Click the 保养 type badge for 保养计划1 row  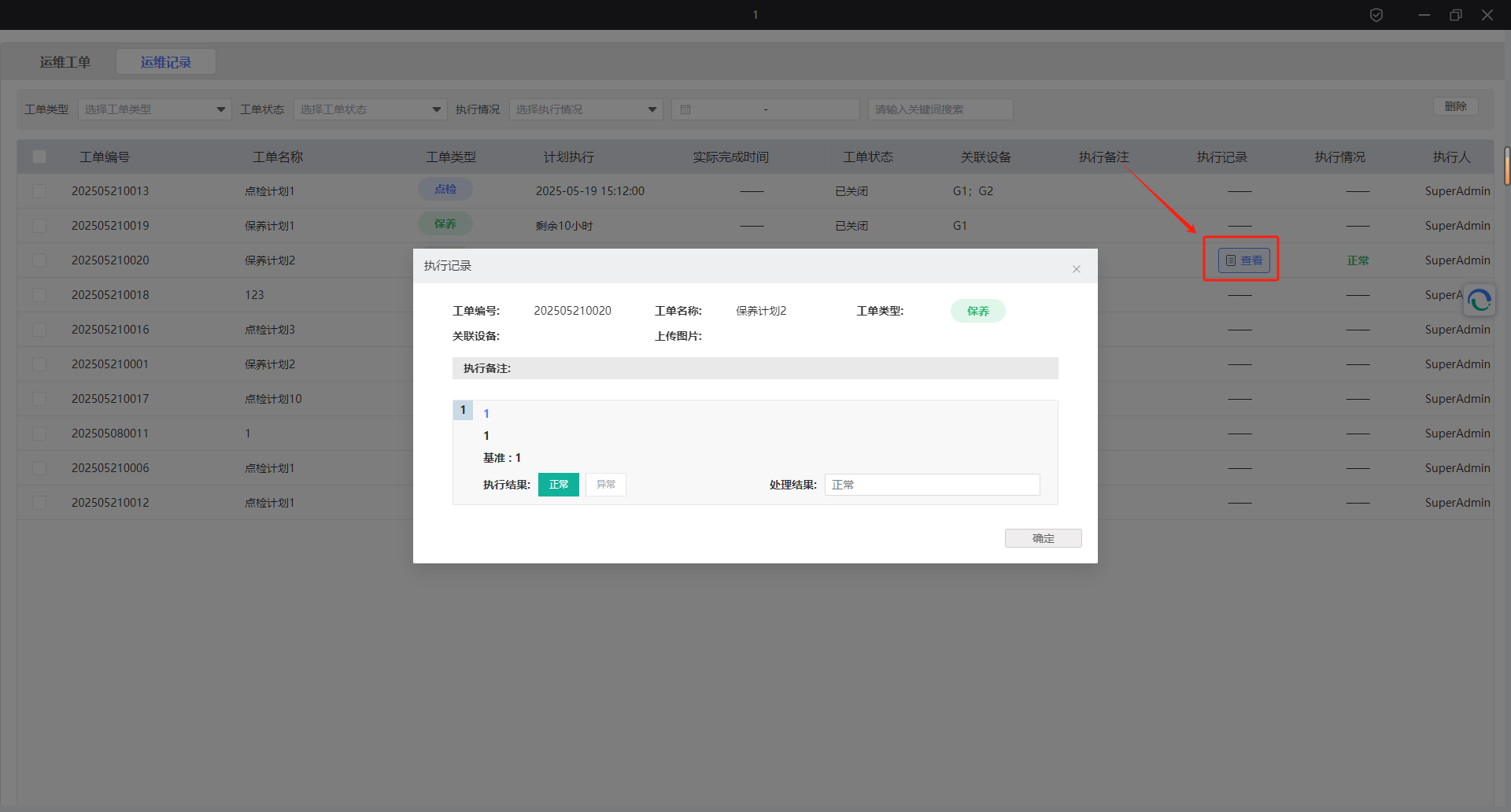(x=445, y=224)
